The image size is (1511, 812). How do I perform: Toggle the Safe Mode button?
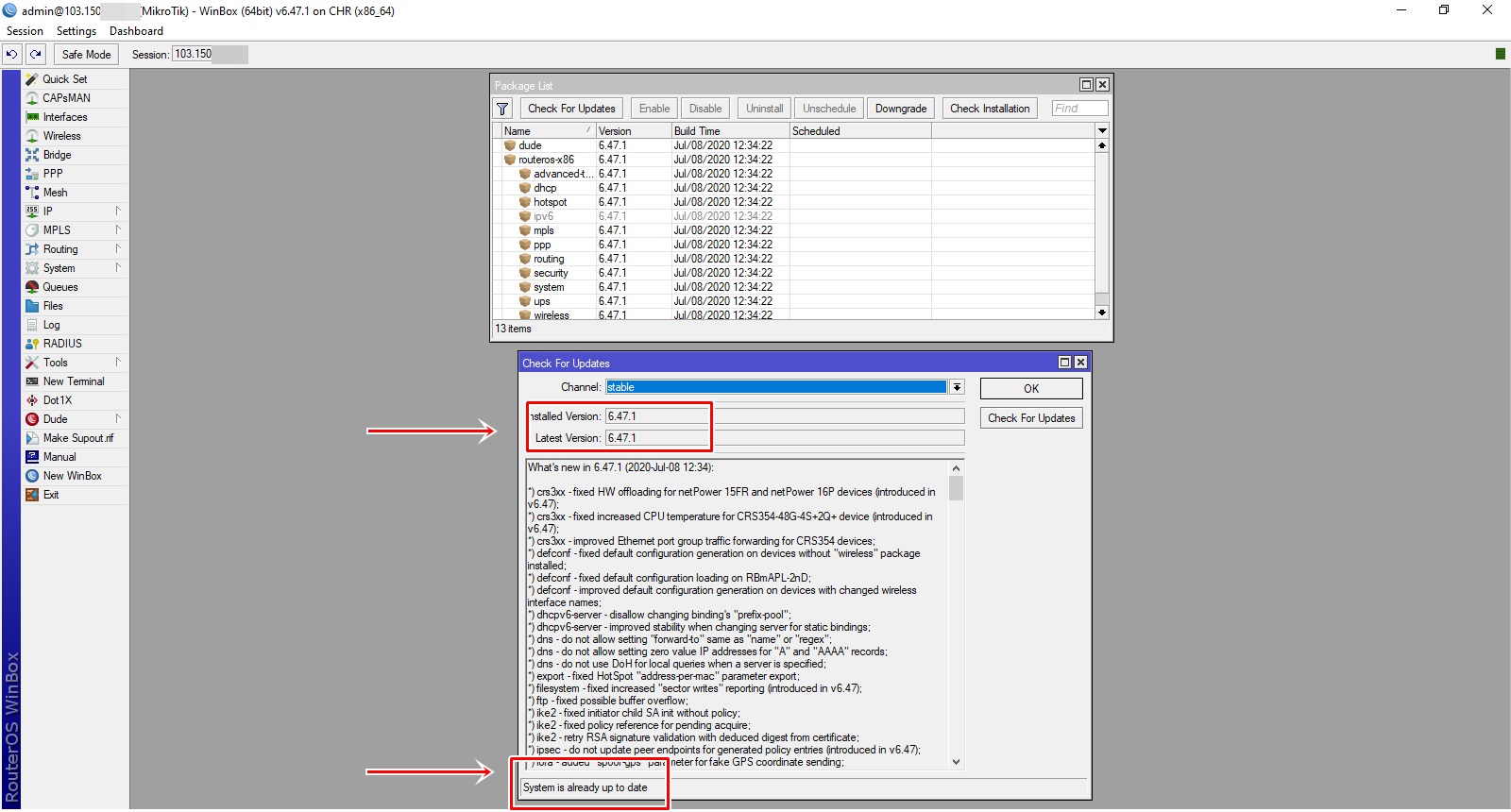[x=86, y=55]
